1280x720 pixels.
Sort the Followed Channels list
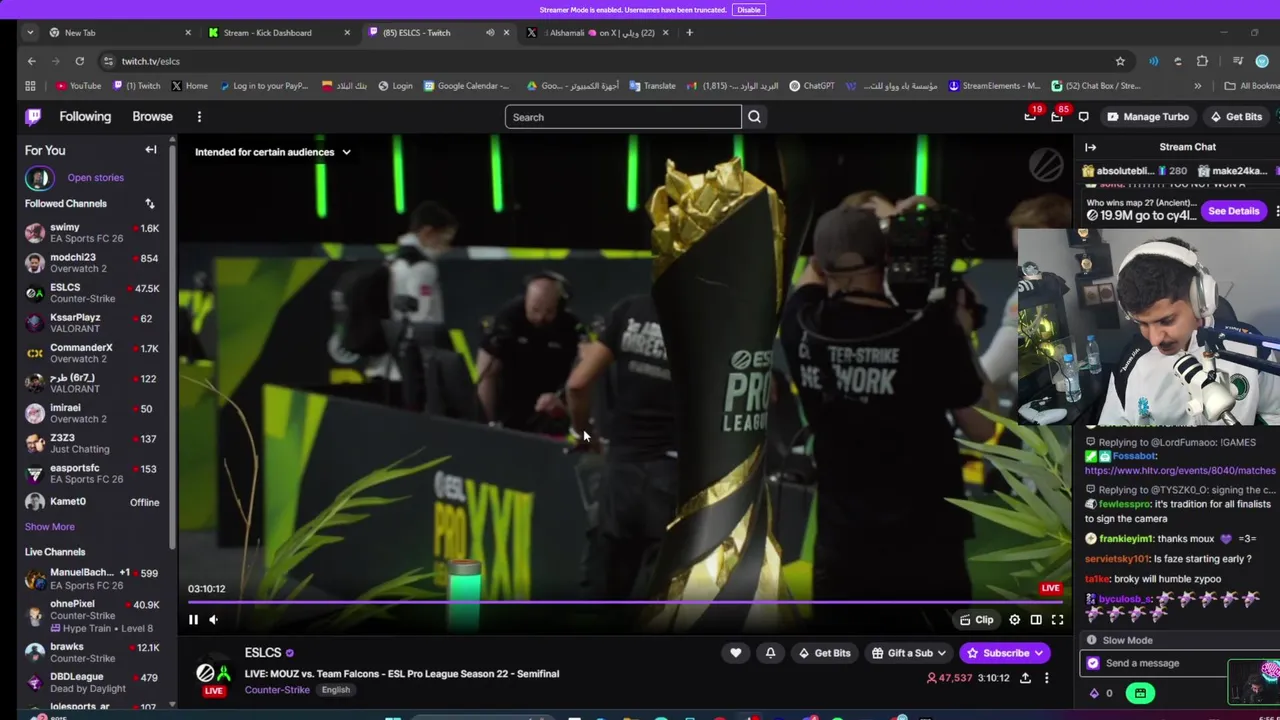tap(150, 204)
